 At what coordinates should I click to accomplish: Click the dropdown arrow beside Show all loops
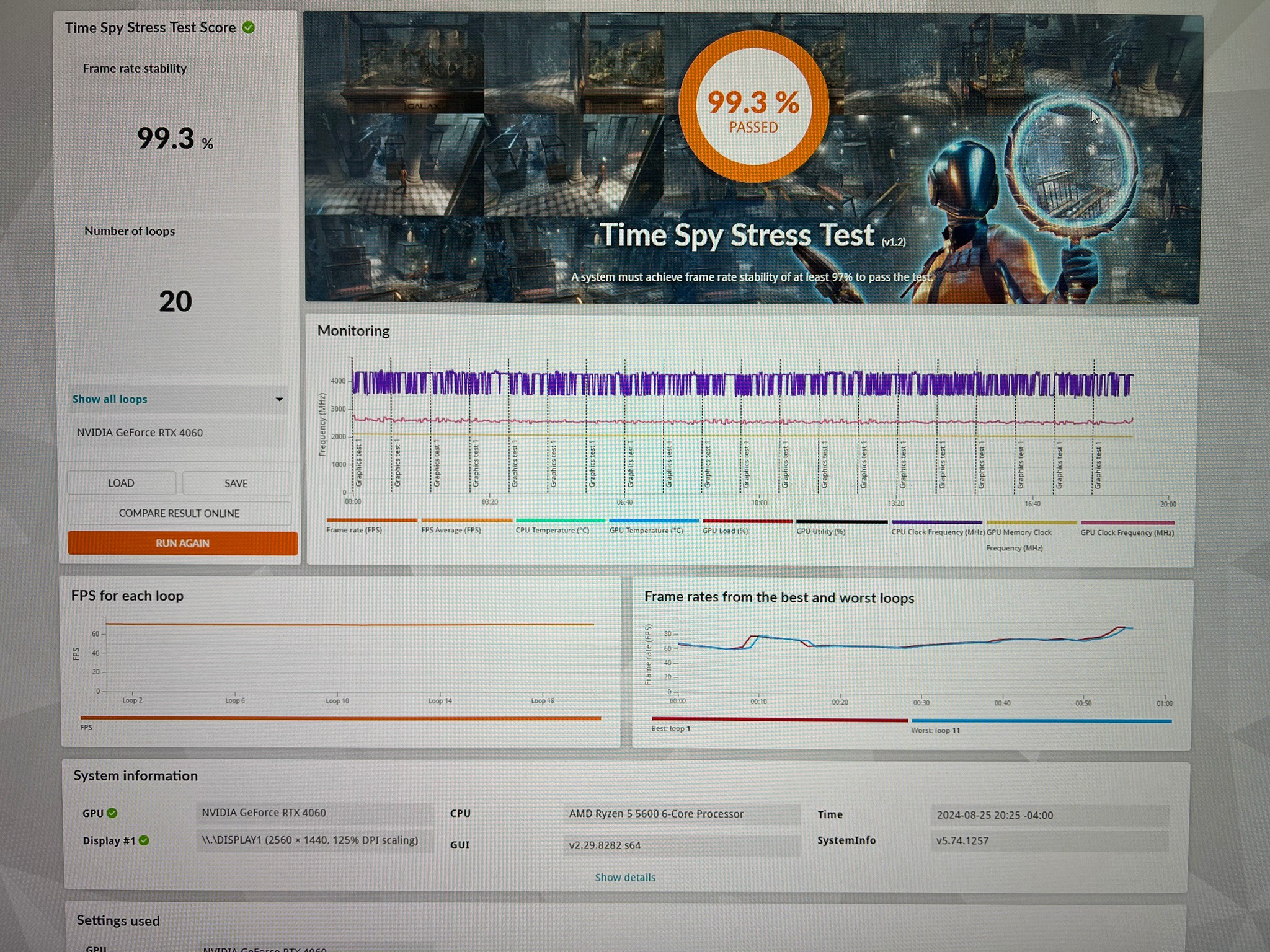coord(279,399)
